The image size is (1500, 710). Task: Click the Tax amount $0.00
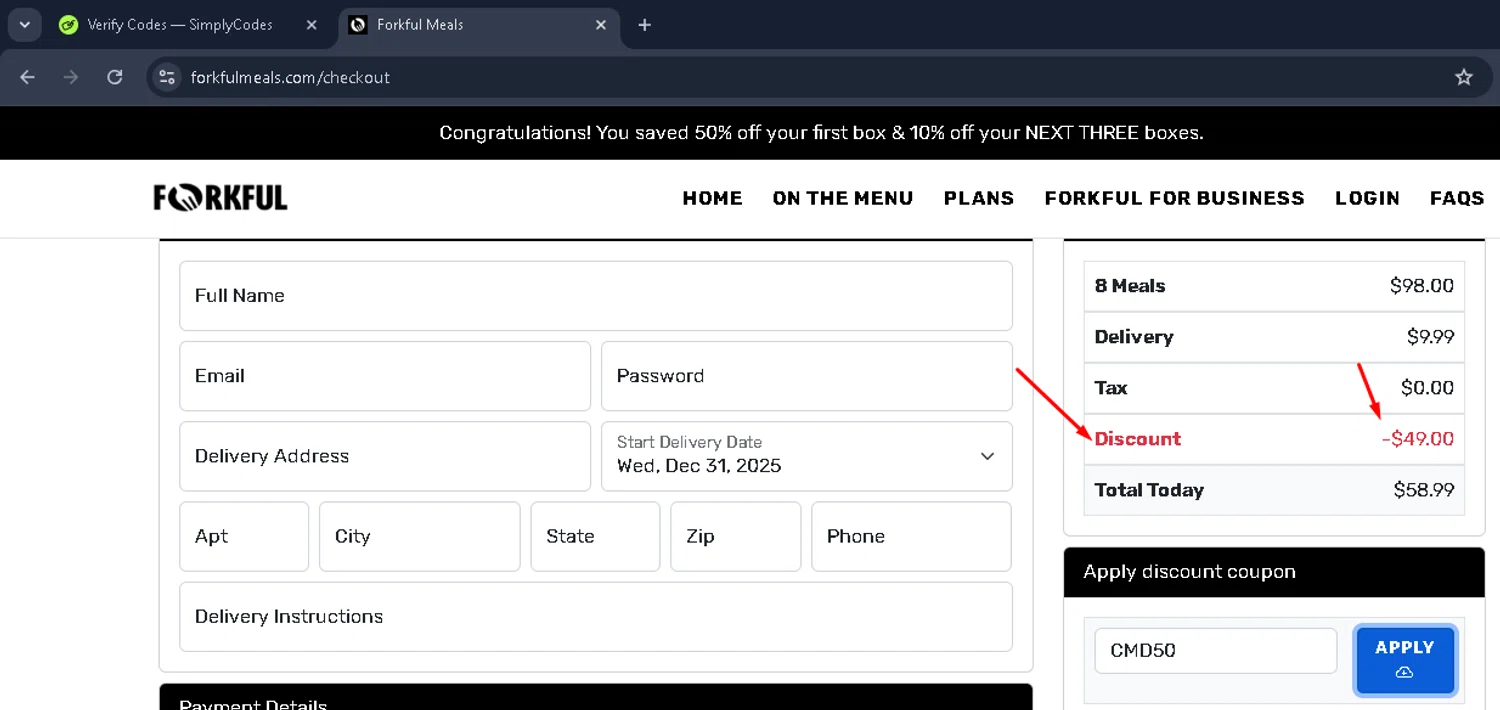point(1427,388)
